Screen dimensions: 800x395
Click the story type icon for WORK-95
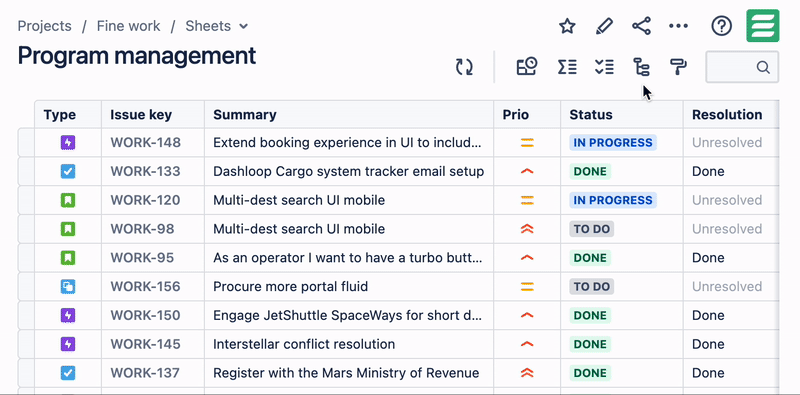click(68, 258)
